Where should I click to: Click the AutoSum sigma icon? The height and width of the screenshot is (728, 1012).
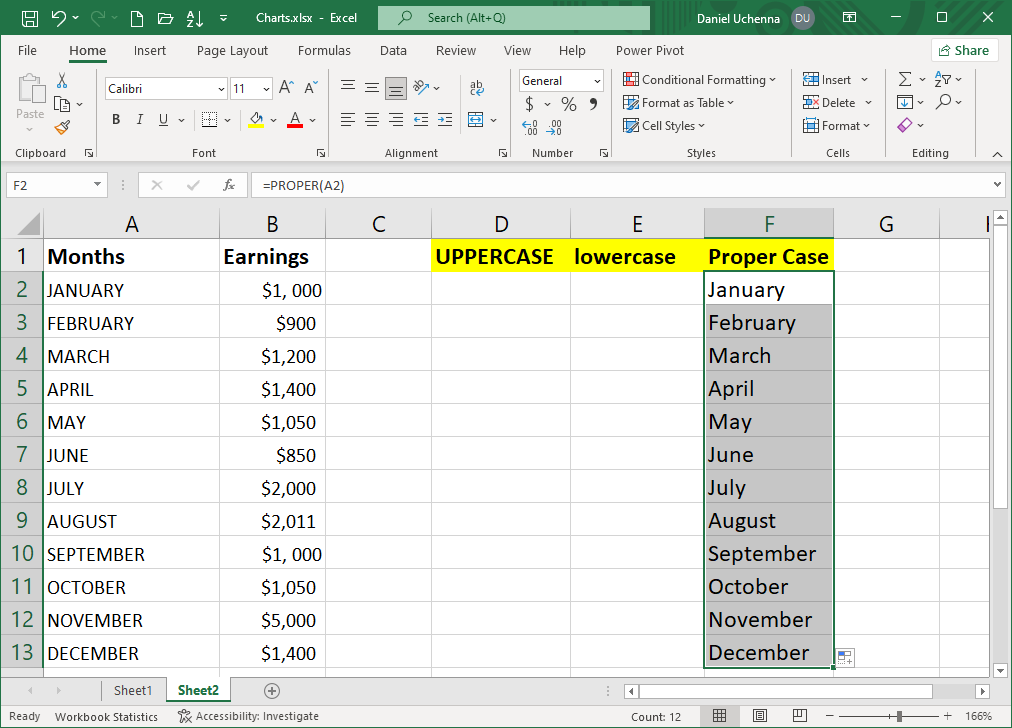pyautogui.click(x=905, y=80)
